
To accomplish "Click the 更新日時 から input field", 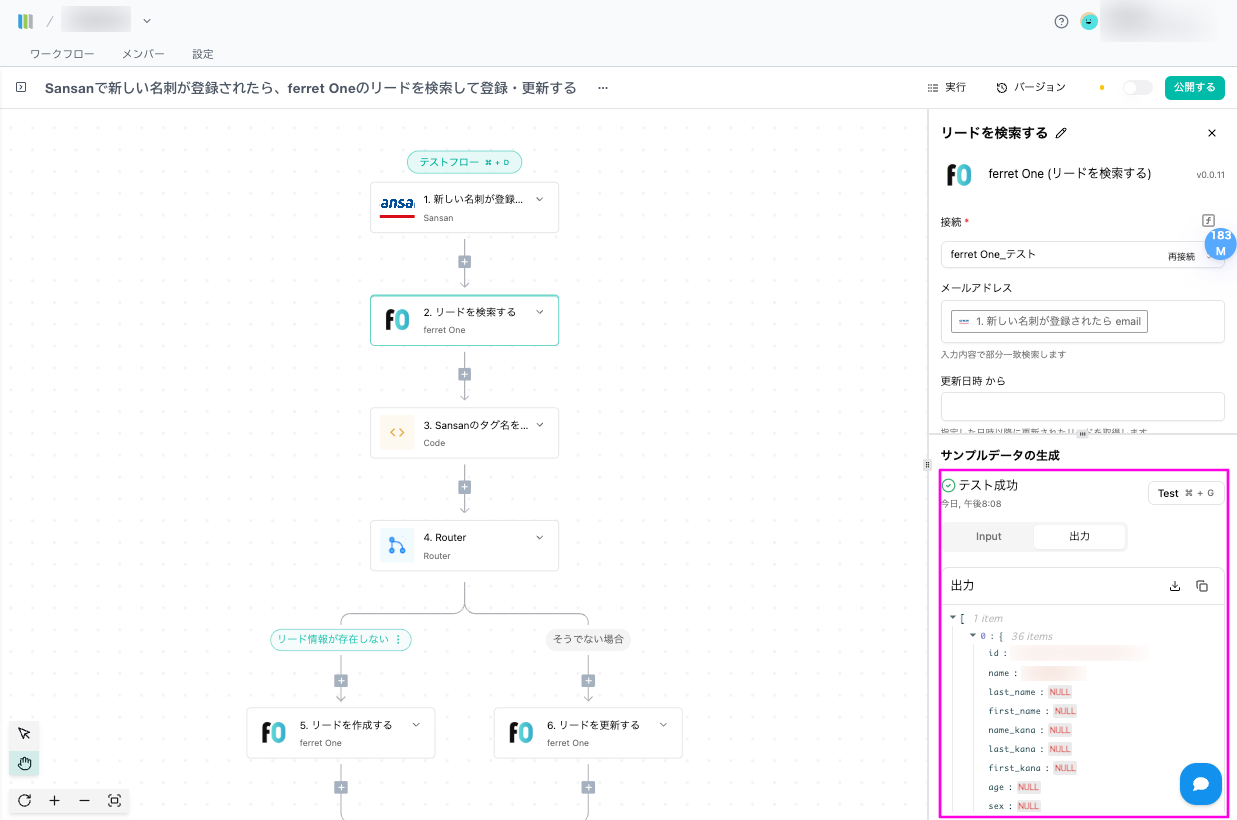I will pos(1082,406).
